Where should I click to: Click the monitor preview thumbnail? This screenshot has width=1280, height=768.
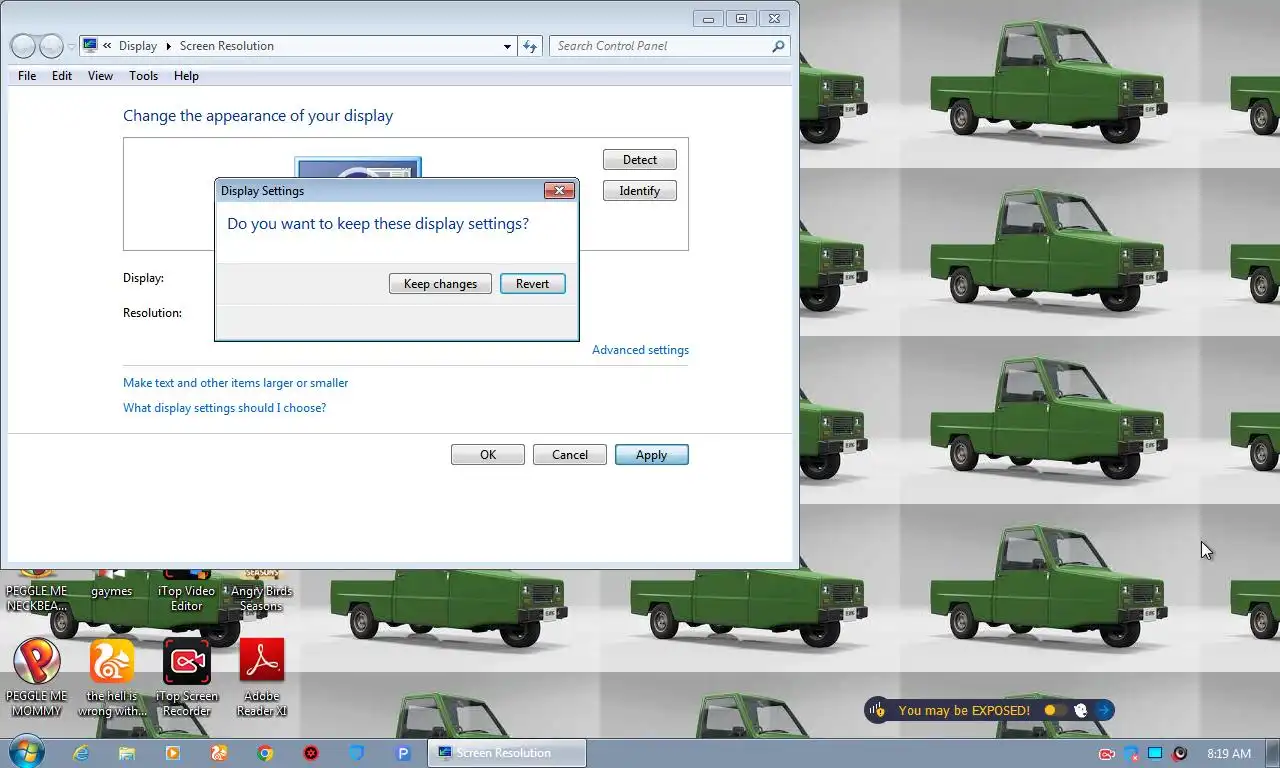pos(358,168)
